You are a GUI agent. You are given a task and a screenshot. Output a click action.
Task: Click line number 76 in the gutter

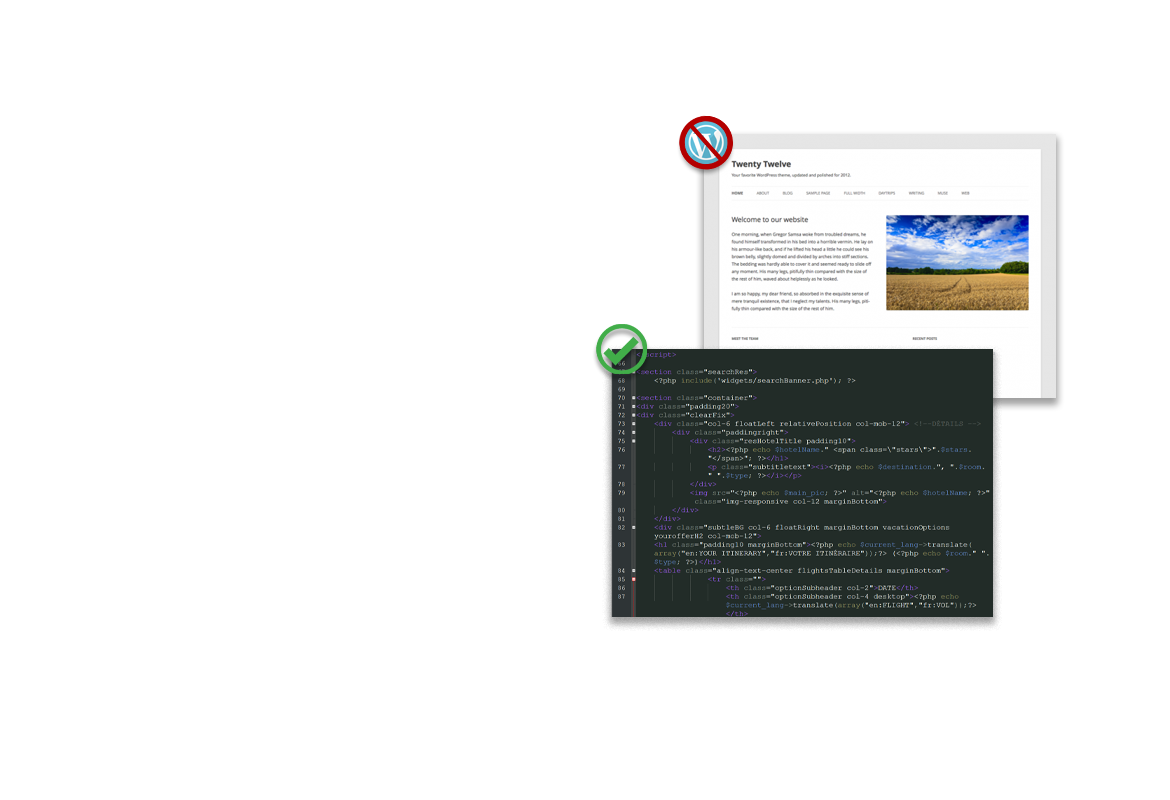[x=621, y=450]
